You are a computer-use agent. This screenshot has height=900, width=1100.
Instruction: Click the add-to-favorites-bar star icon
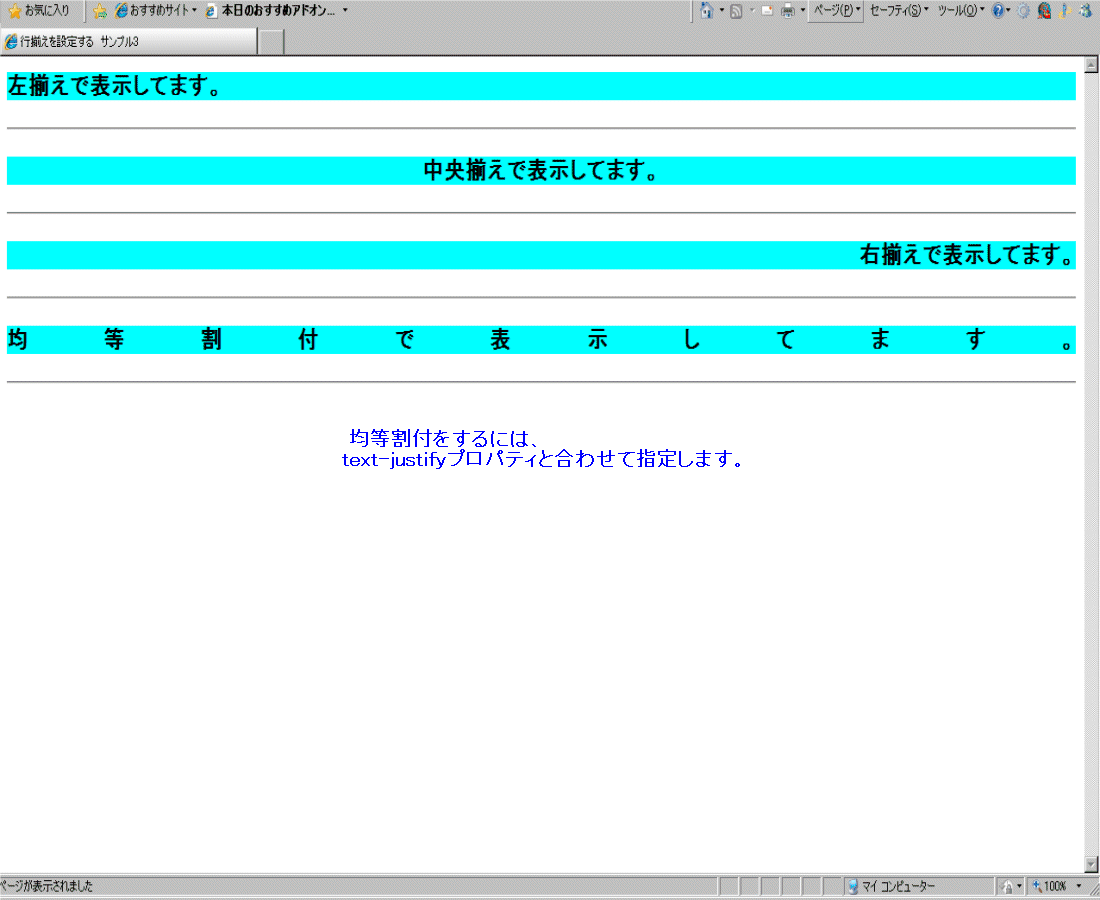pyautogui.click(x=100, y=11)
